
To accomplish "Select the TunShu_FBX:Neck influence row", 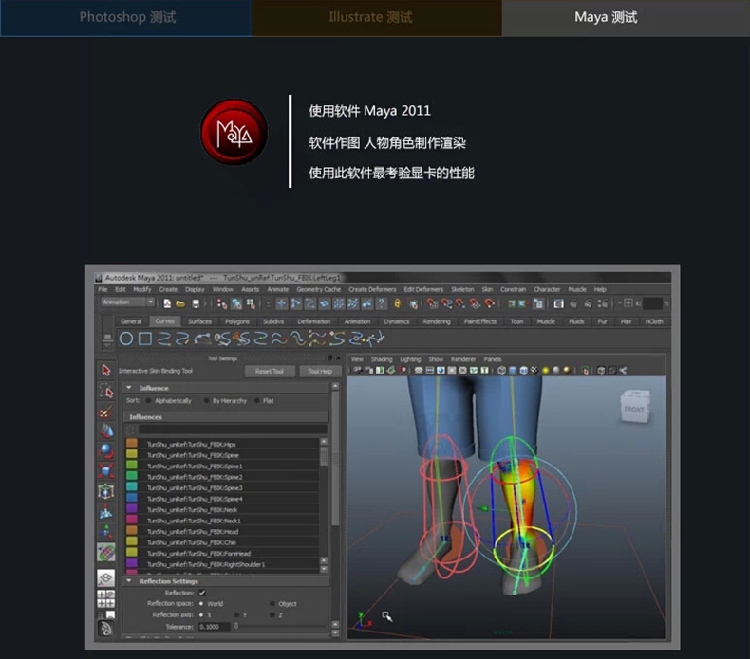I will pos(222,509).
